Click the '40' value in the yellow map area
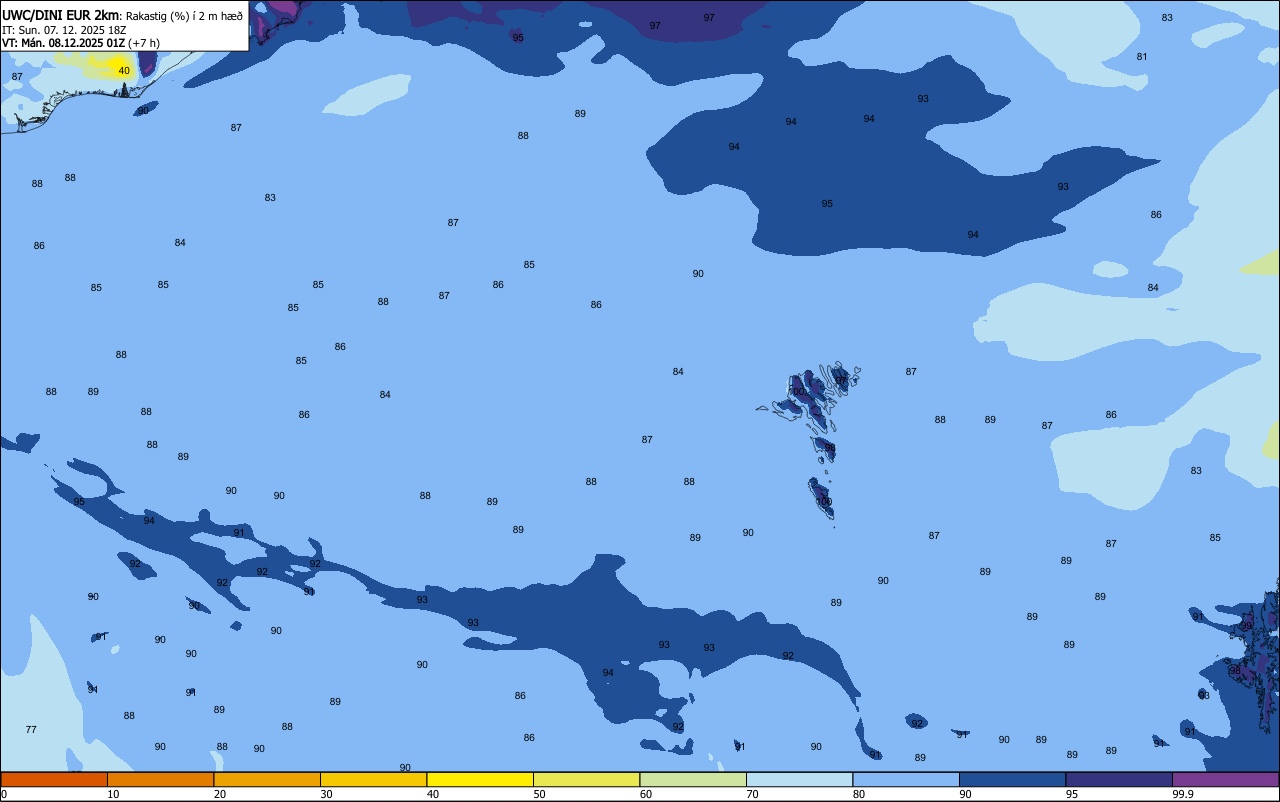The image size is (1280, 802). pos(124,71)
